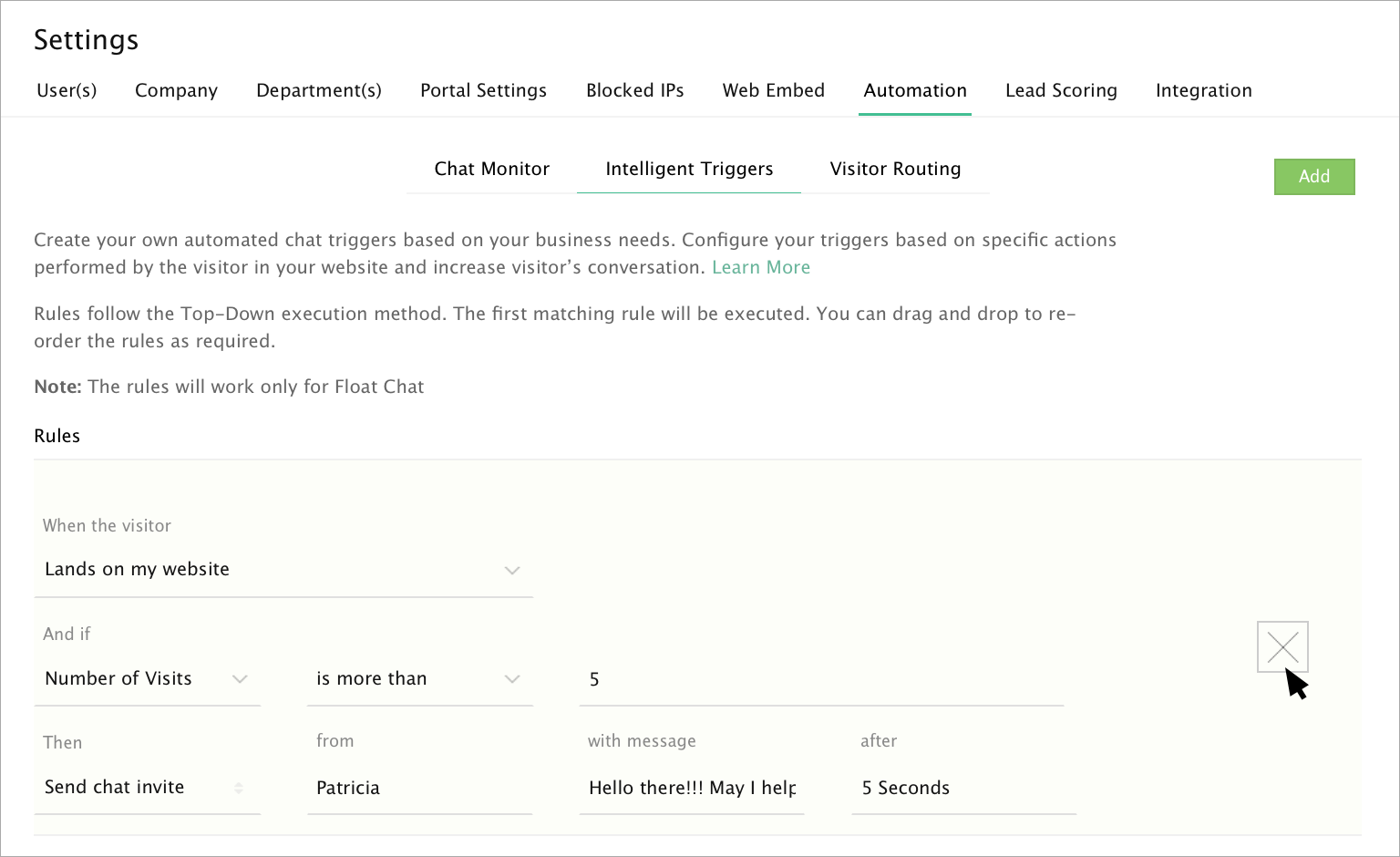Select the Visitor Routing tab
Image resolution: width=1400 pixels, height=857 pixels.
(x=895, y=169)
